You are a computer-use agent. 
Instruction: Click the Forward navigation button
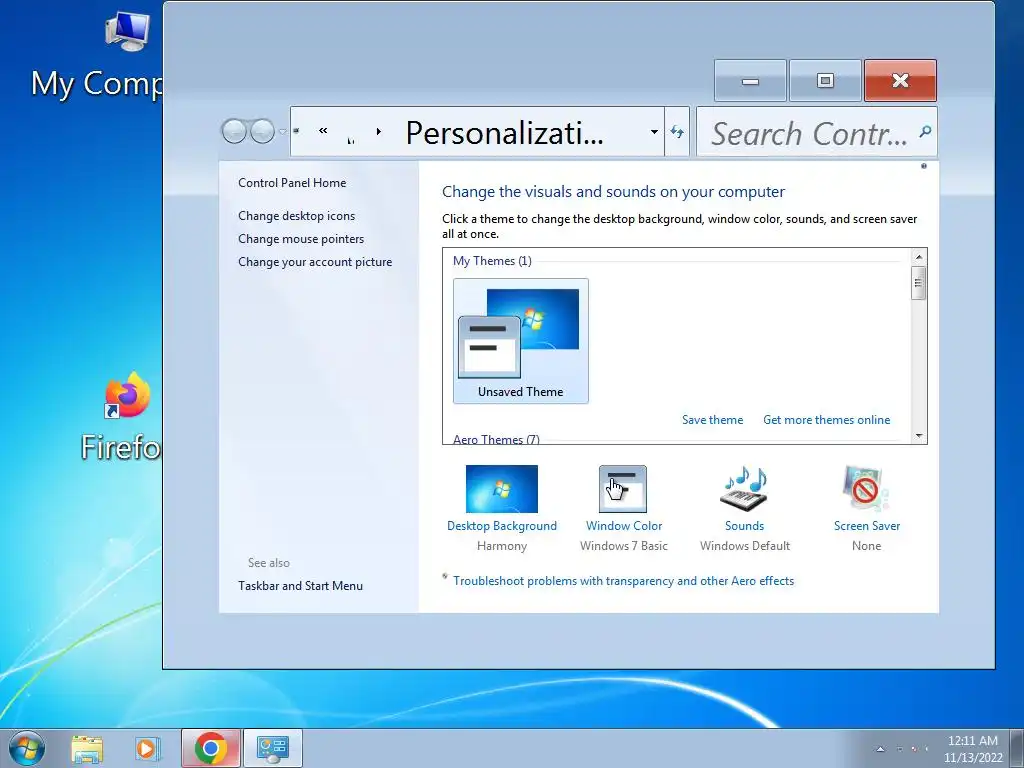tap(263, 131)
